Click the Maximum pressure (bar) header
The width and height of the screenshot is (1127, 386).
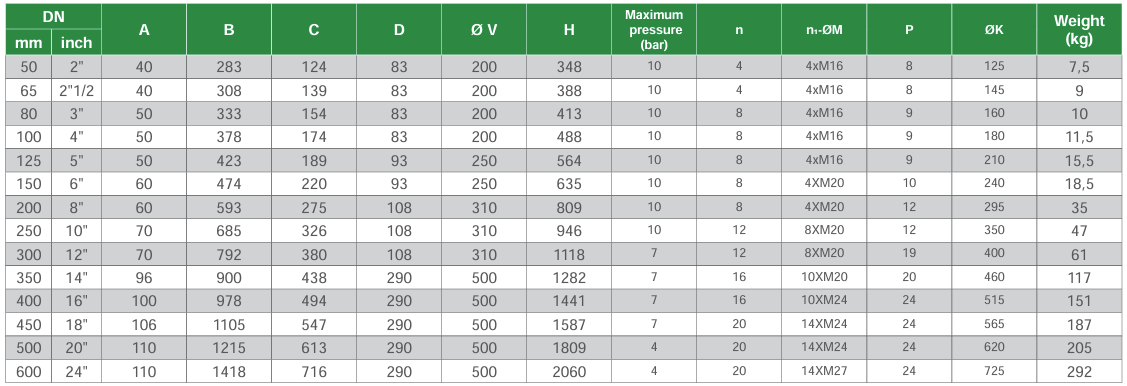(653, 29)
